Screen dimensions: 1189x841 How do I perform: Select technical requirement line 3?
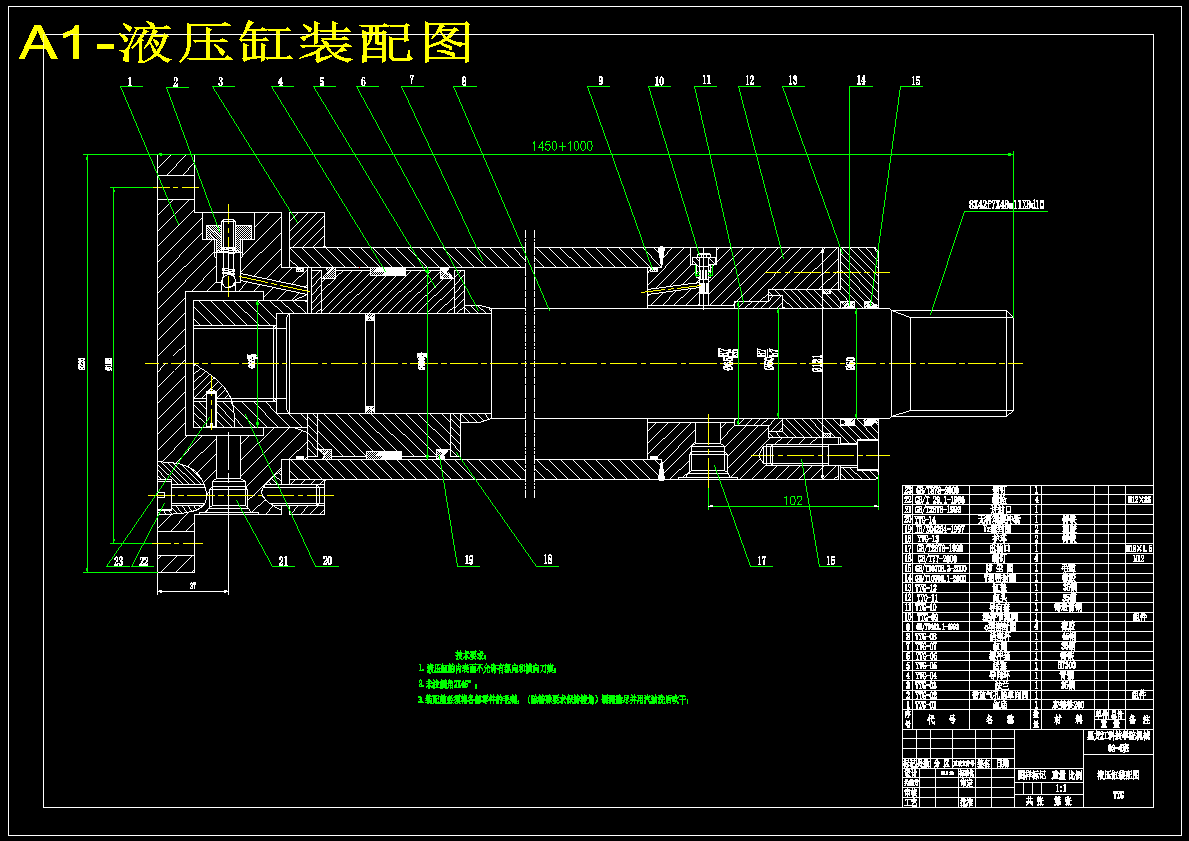tap(554, 700)
